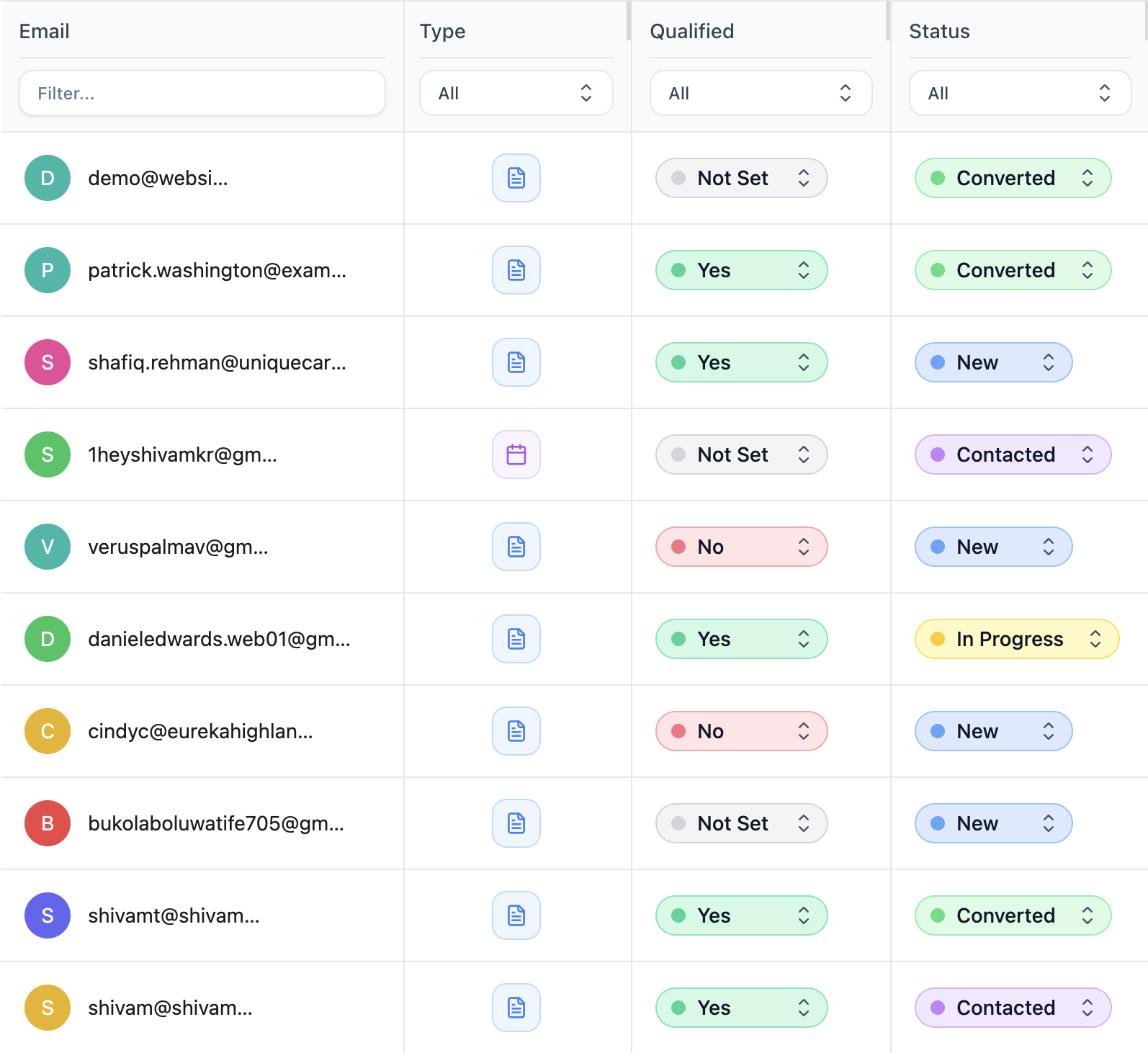
Task: Click the green D avatar for danieledwards.web01
Action: (48, 639)
